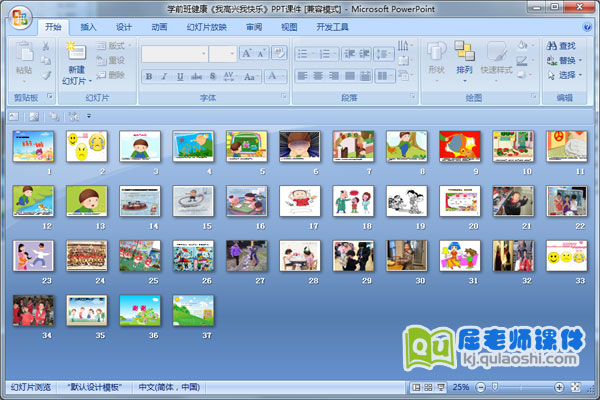Open the Office button menu
The image size is (600, 400).
click(19, 16)
